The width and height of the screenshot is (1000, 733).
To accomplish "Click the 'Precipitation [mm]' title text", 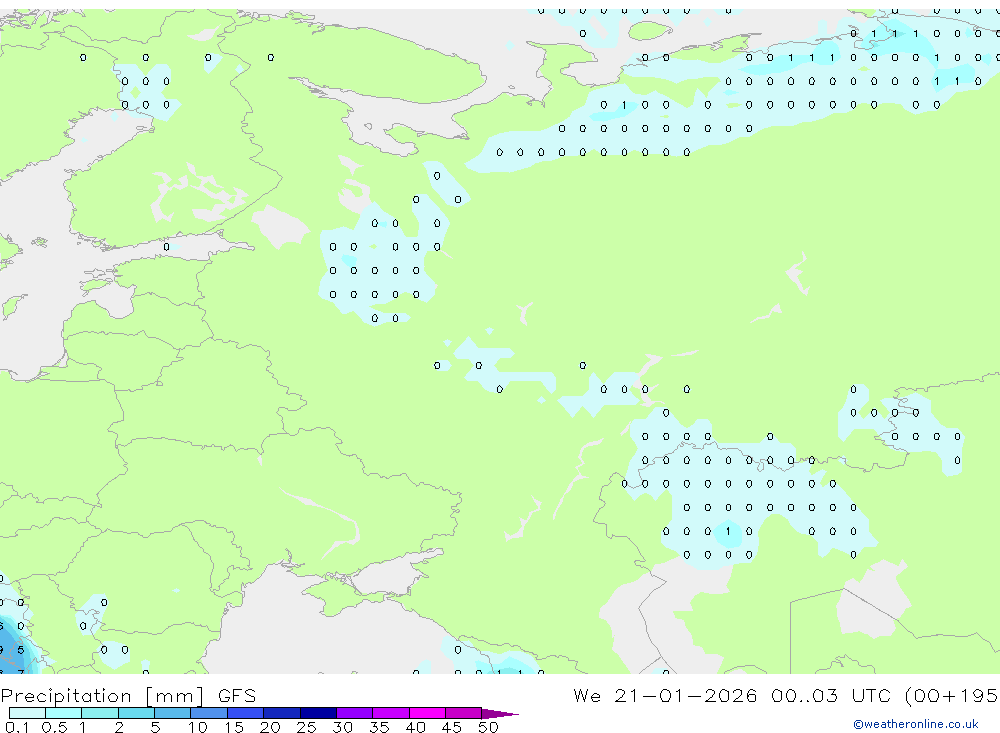I will tap(103, 696).
